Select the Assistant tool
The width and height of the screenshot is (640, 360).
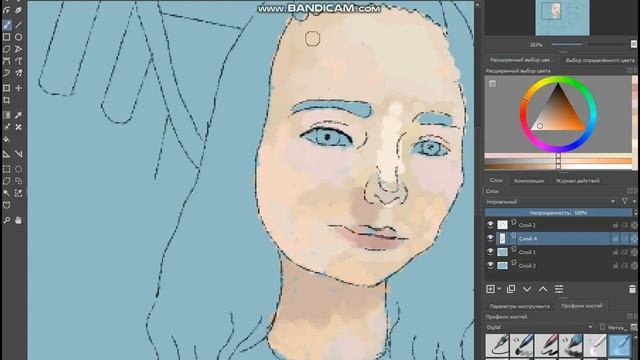pos(7,154)
